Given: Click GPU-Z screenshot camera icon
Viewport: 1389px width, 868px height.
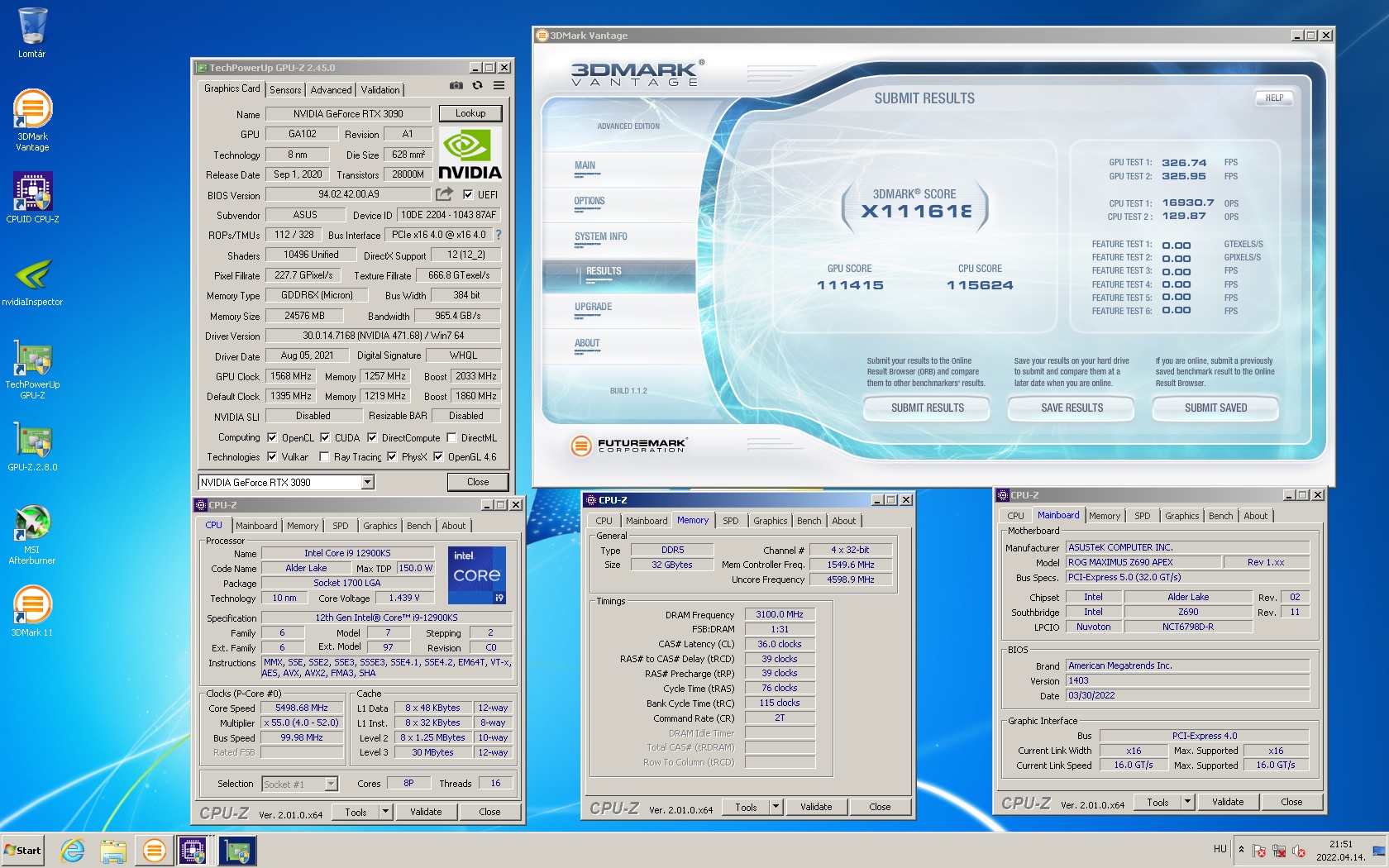Looking at the screenshot, I should click(x=456, y=85).
